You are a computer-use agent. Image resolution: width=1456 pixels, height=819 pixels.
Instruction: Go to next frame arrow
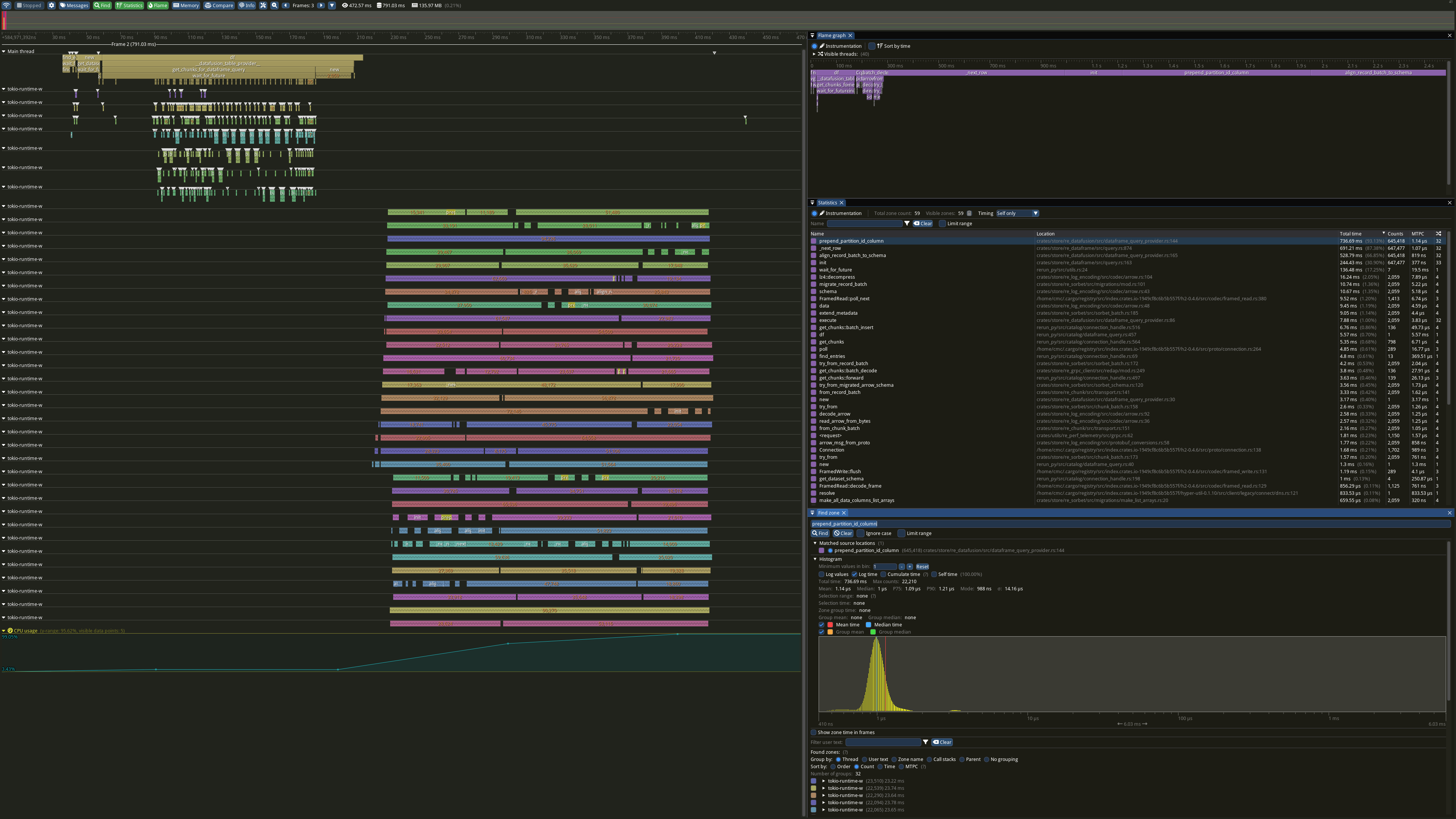[x=321, y=5]
